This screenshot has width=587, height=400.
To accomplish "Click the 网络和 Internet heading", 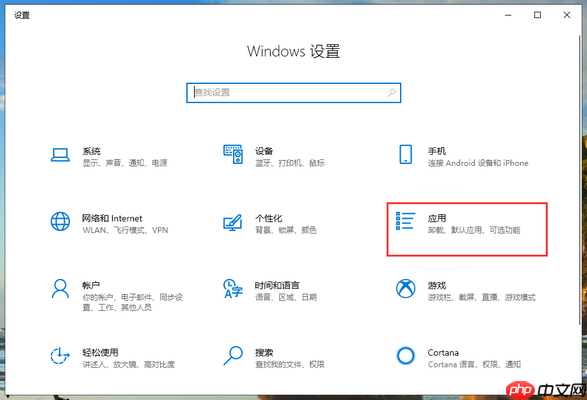I will 112,218.
